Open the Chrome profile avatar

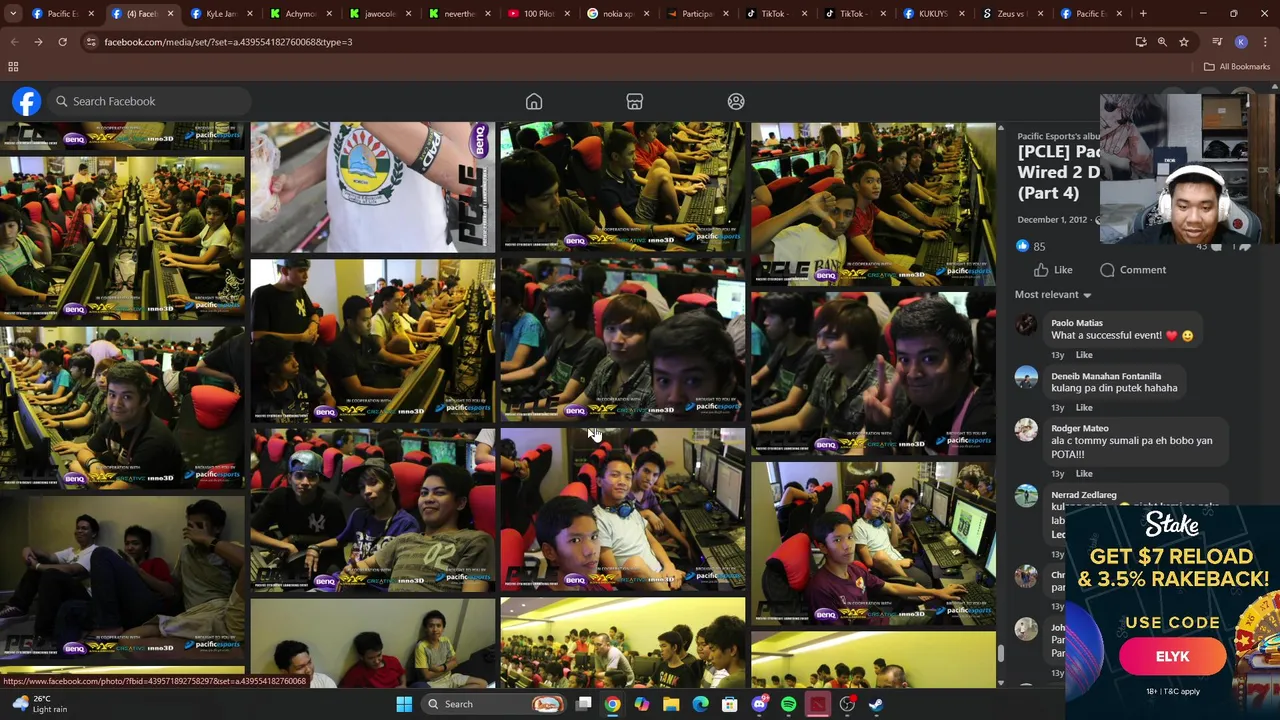click(1241, 42)
